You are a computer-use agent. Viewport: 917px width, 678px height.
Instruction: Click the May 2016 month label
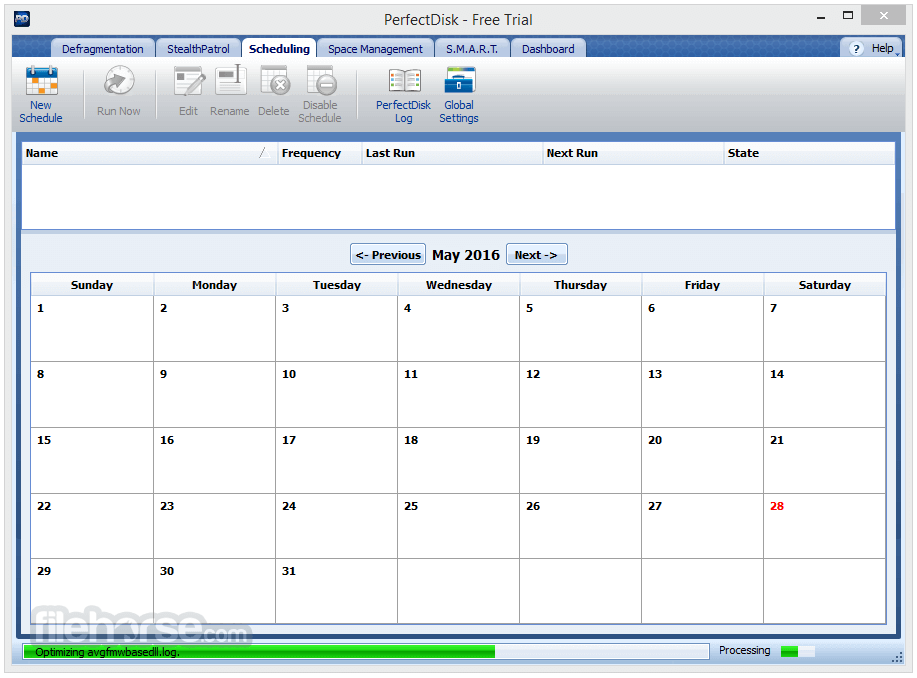click(466, 255)
